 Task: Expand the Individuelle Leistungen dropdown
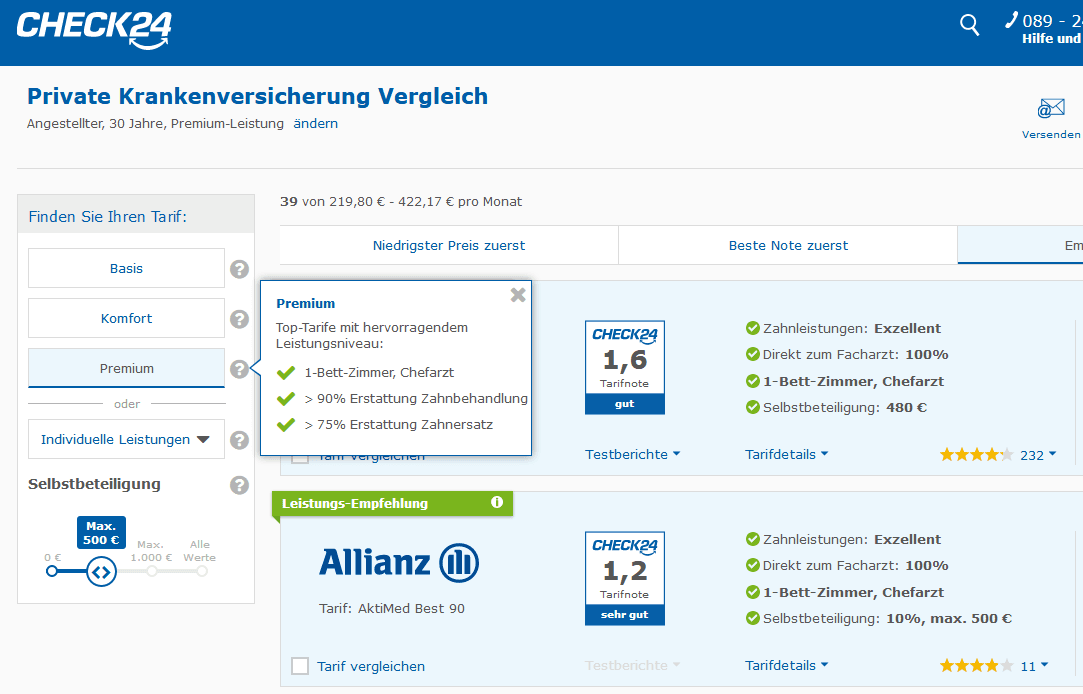pos(126,439)
